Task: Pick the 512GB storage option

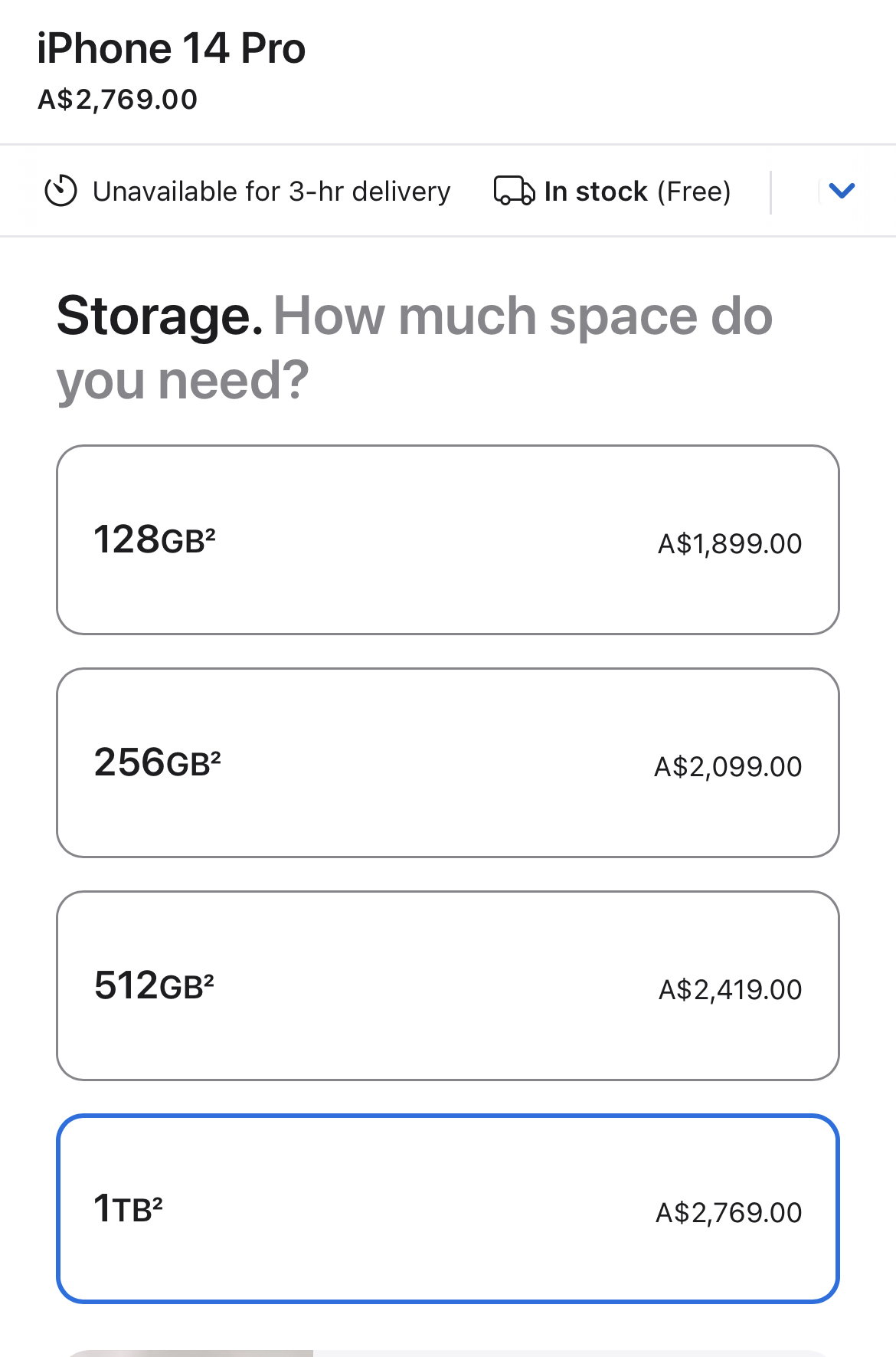Action: coord(447,985)
